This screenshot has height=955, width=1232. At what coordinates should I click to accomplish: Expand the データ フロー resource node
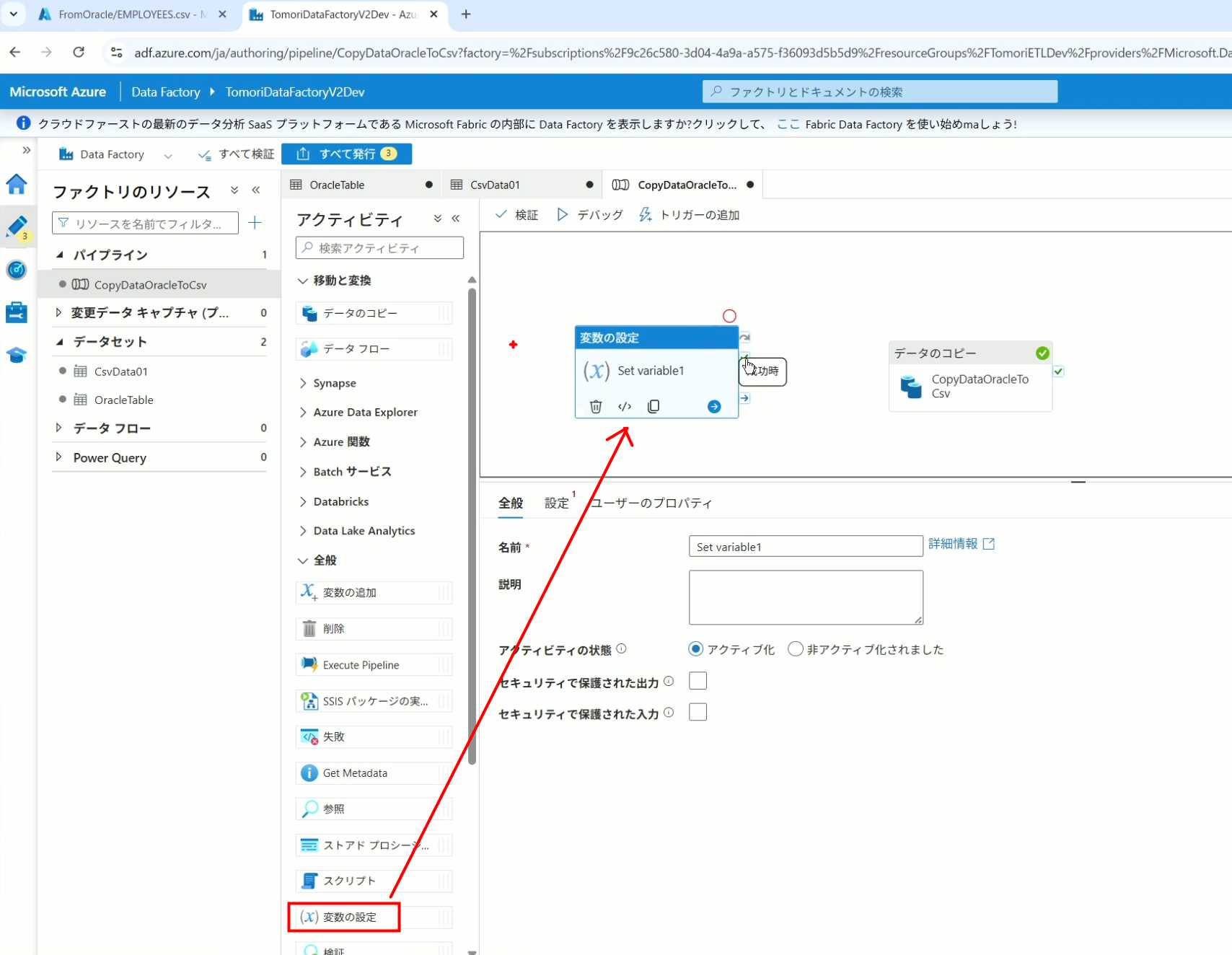[59, 428]
